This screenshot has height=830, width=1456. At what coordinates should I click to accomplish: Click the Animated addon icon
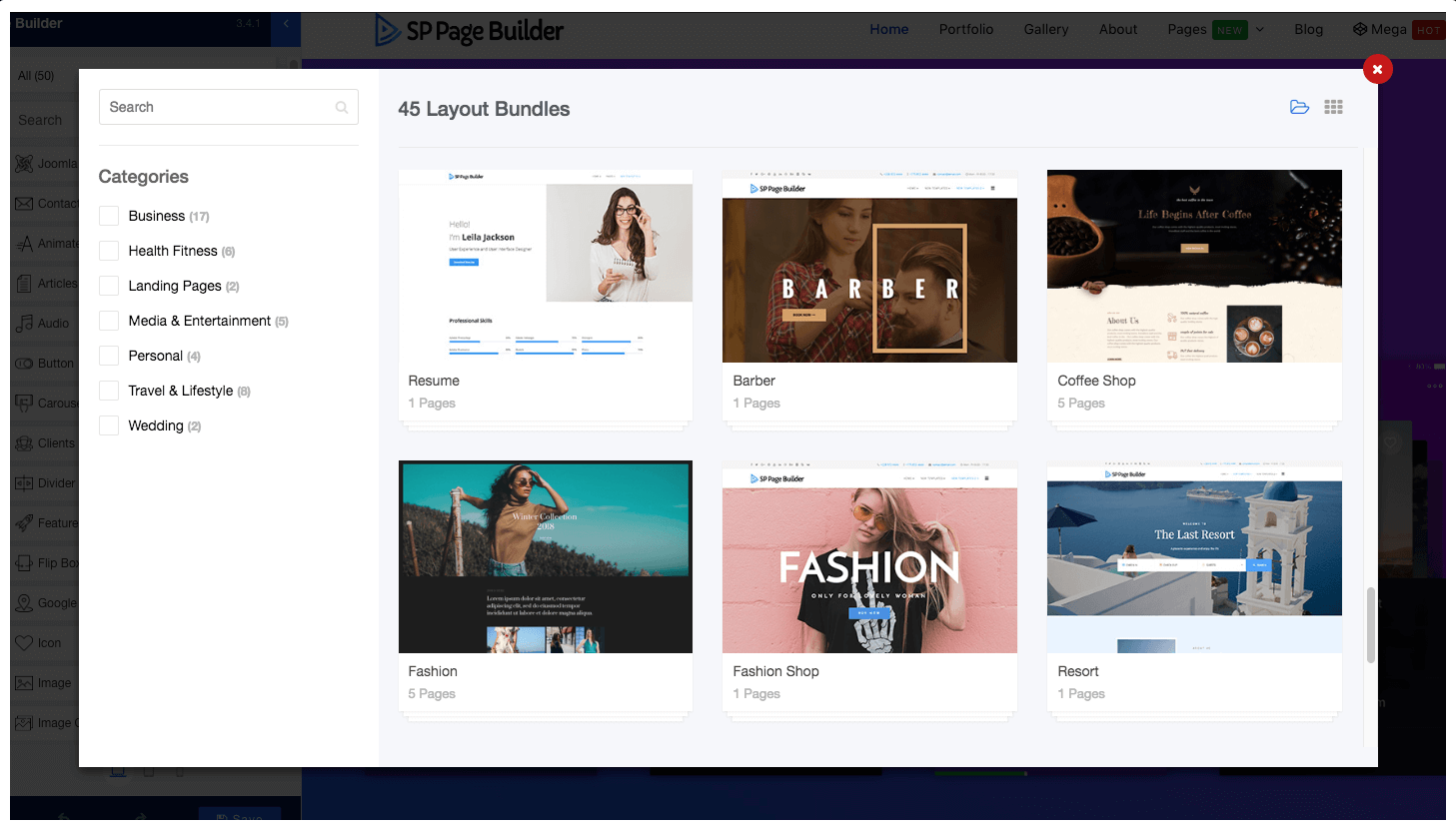24,243
